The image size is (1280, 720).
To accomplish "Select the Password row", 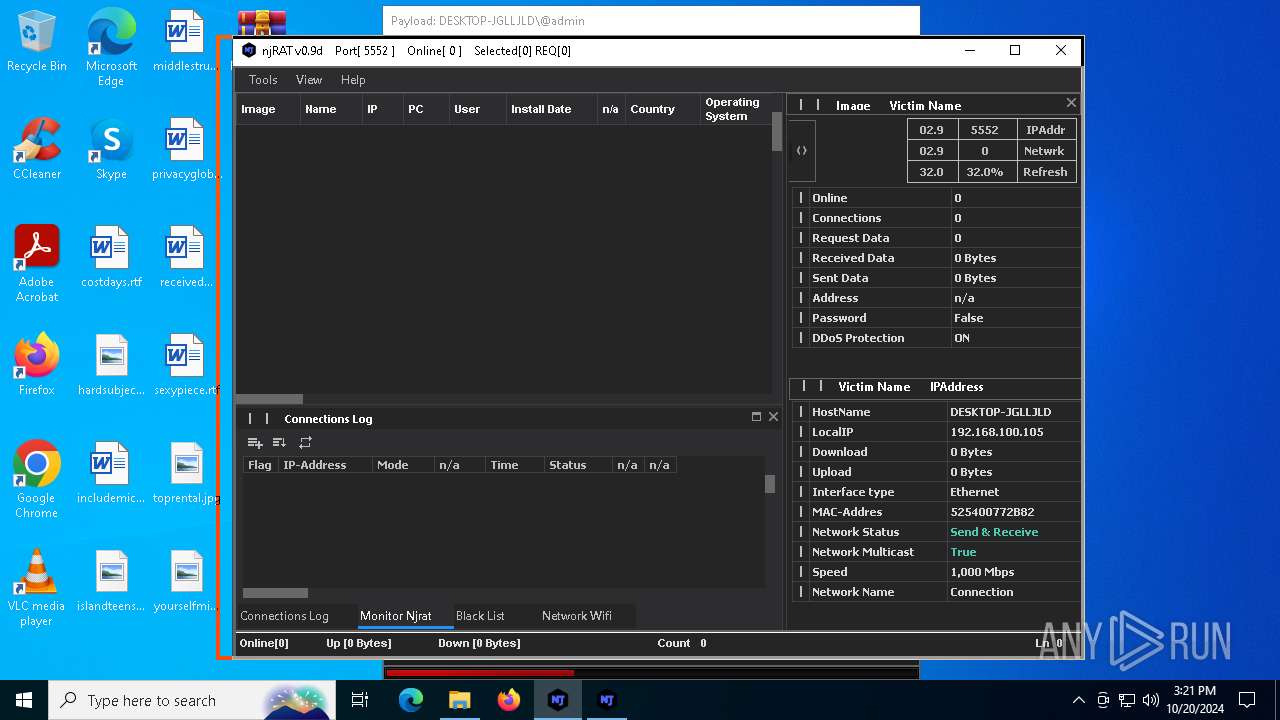I will click(x=936, y=318).
